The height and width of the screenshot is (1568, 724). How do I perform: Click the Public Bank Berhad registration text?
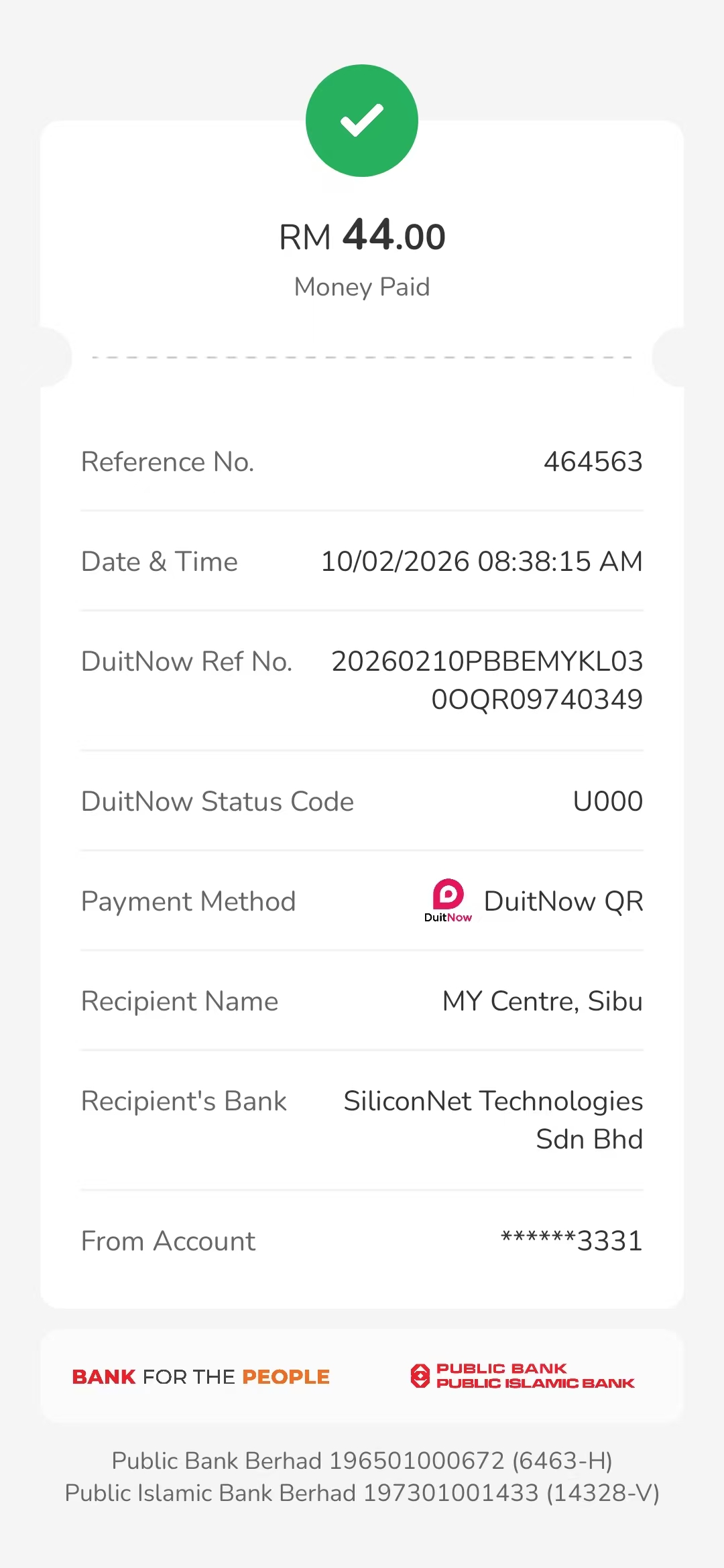coord(362,1461)
